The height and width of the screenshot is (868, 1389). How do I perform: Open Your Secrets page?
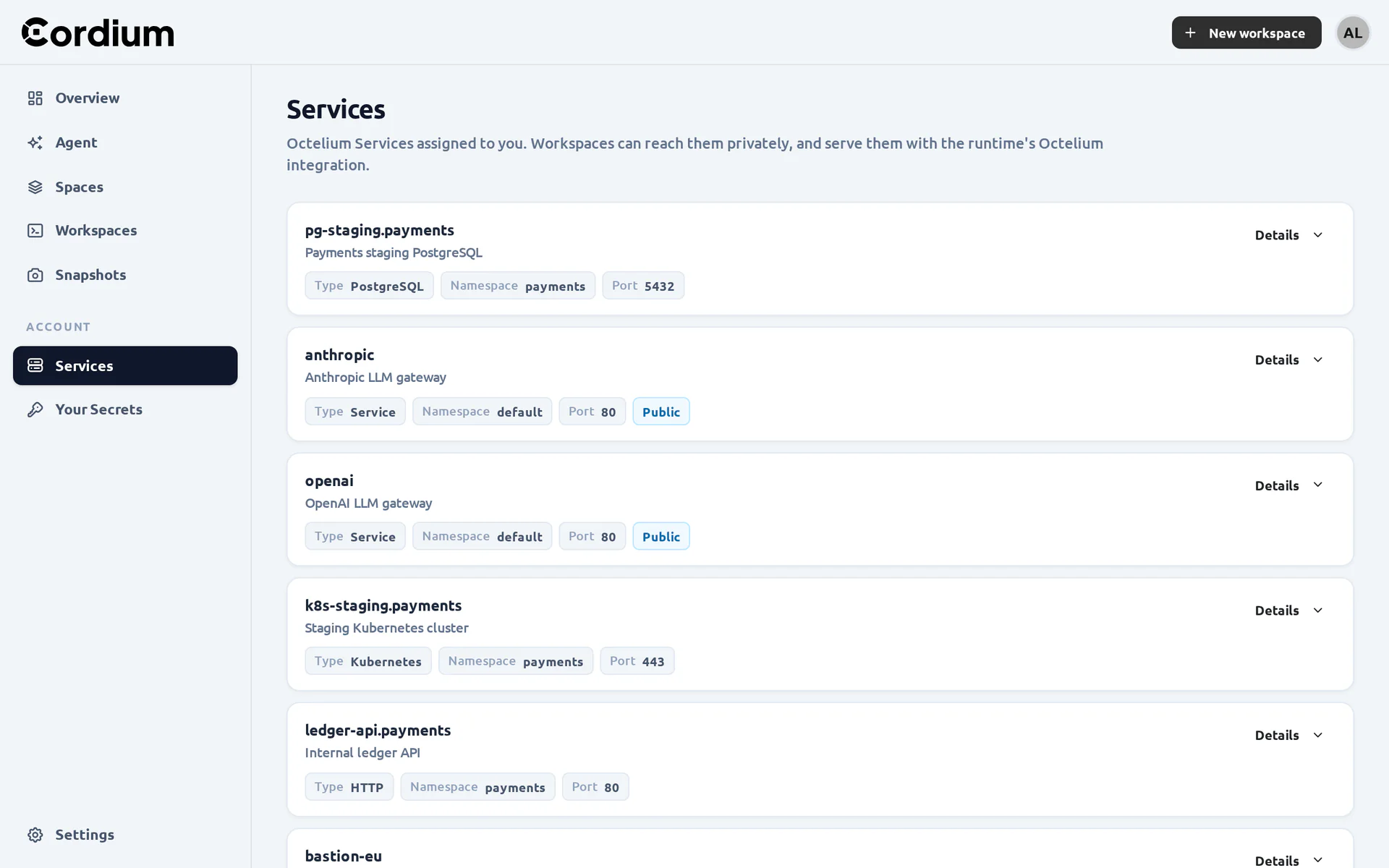tap(125, 409)
